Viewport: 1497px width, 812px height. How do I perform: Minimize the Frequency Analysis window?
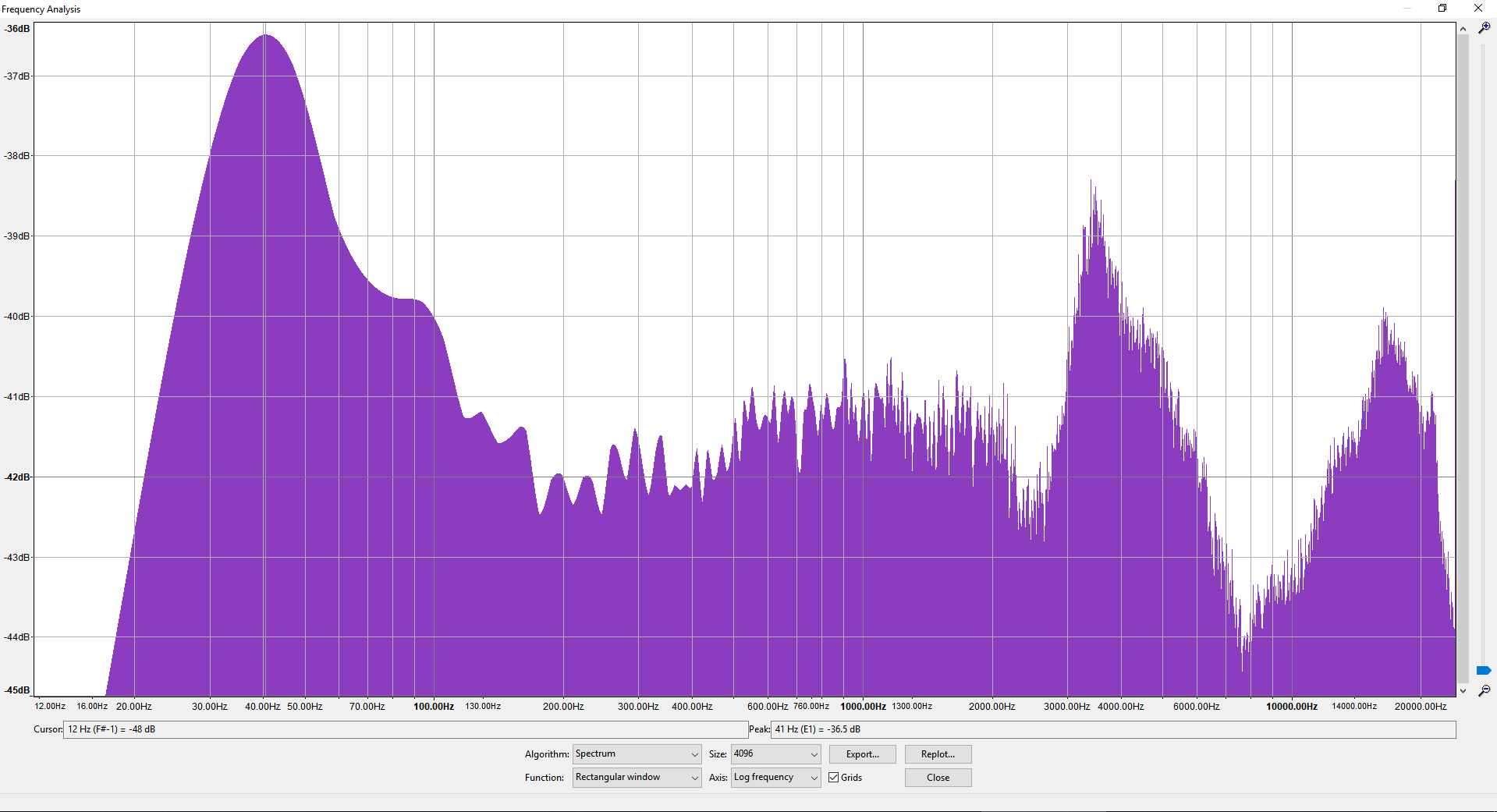tap(1407, 9)
